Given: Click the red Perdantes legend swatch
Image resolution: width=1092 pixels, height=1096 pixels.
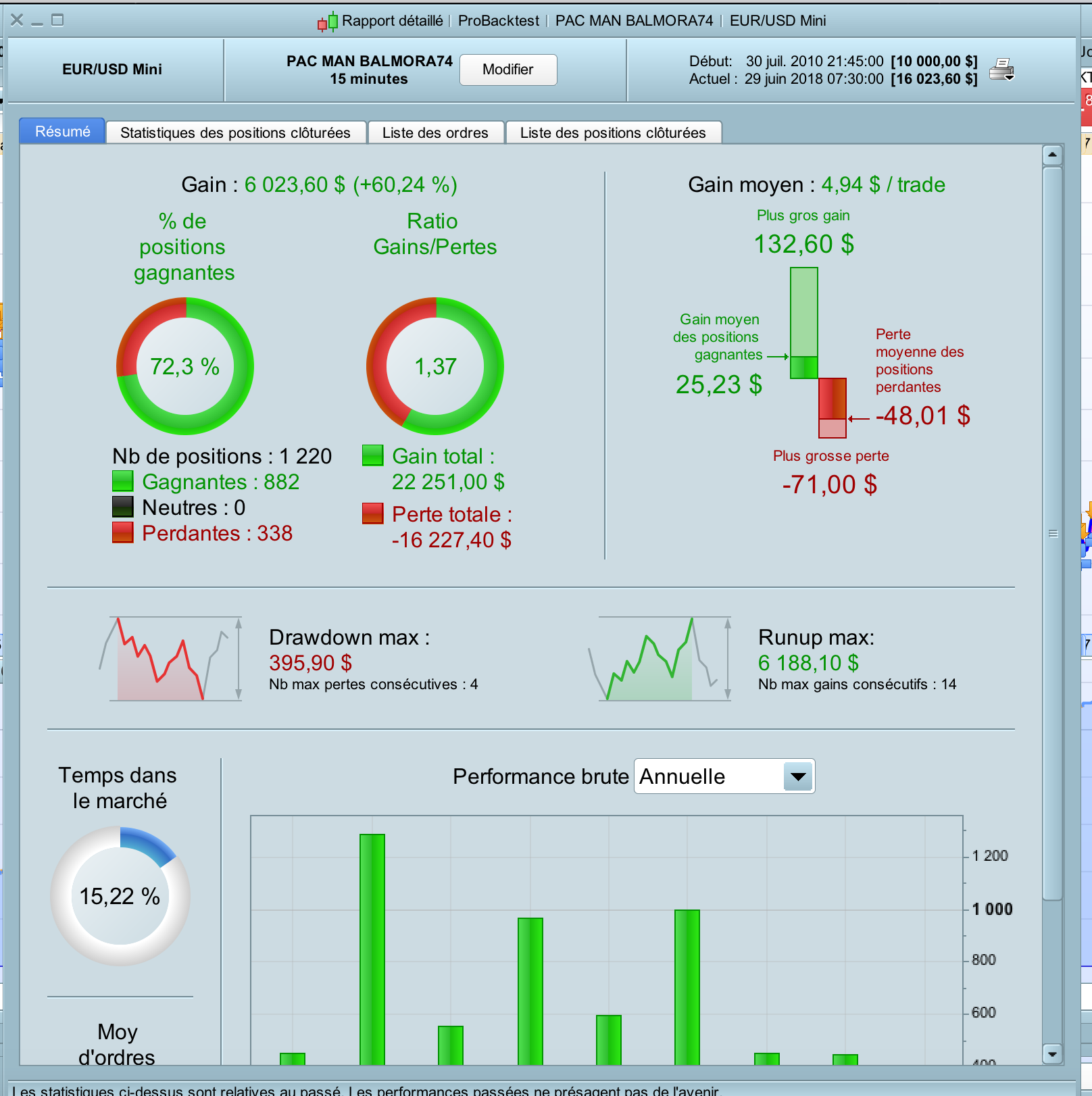Looking at the screenshot, I should coord(122,532).
